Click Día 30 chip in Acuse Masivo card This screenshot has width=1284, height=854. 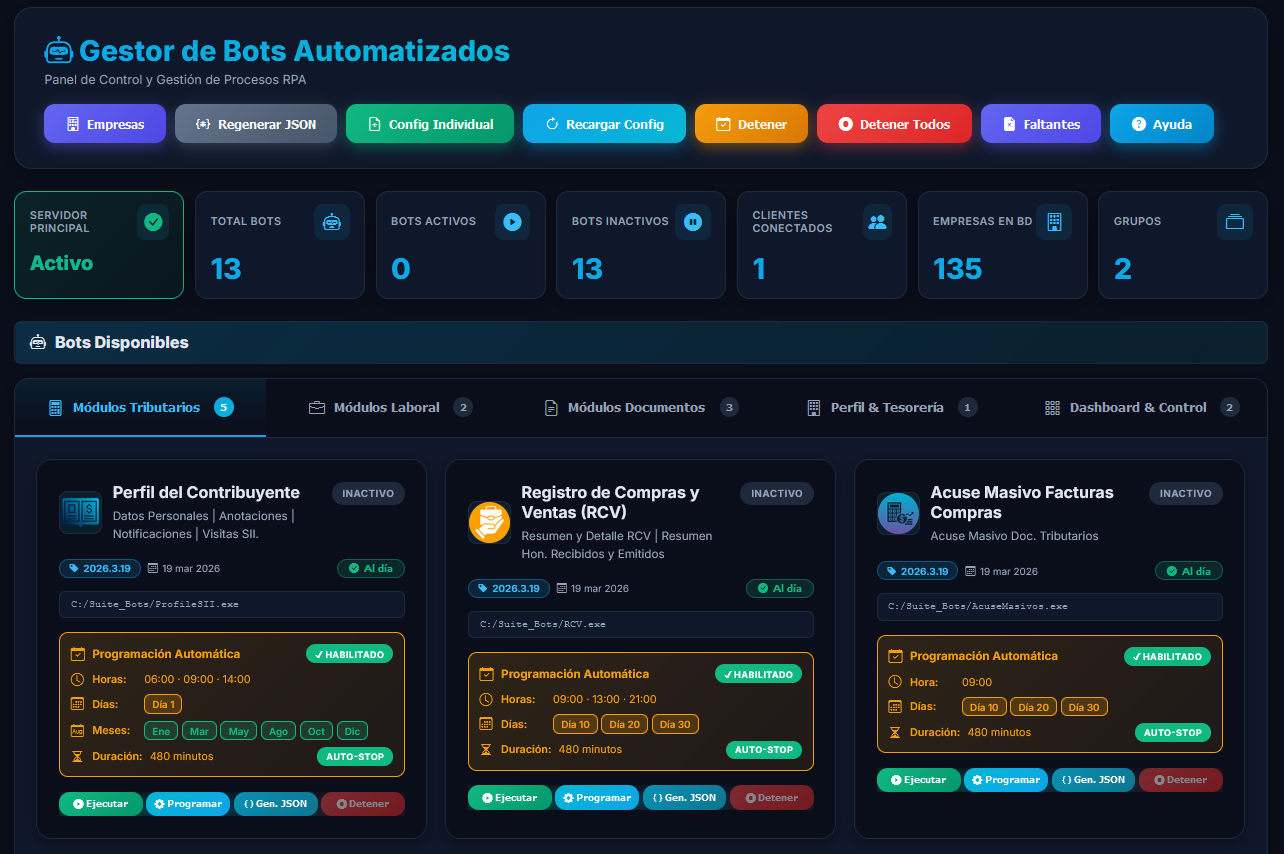tap(1084, 707)
